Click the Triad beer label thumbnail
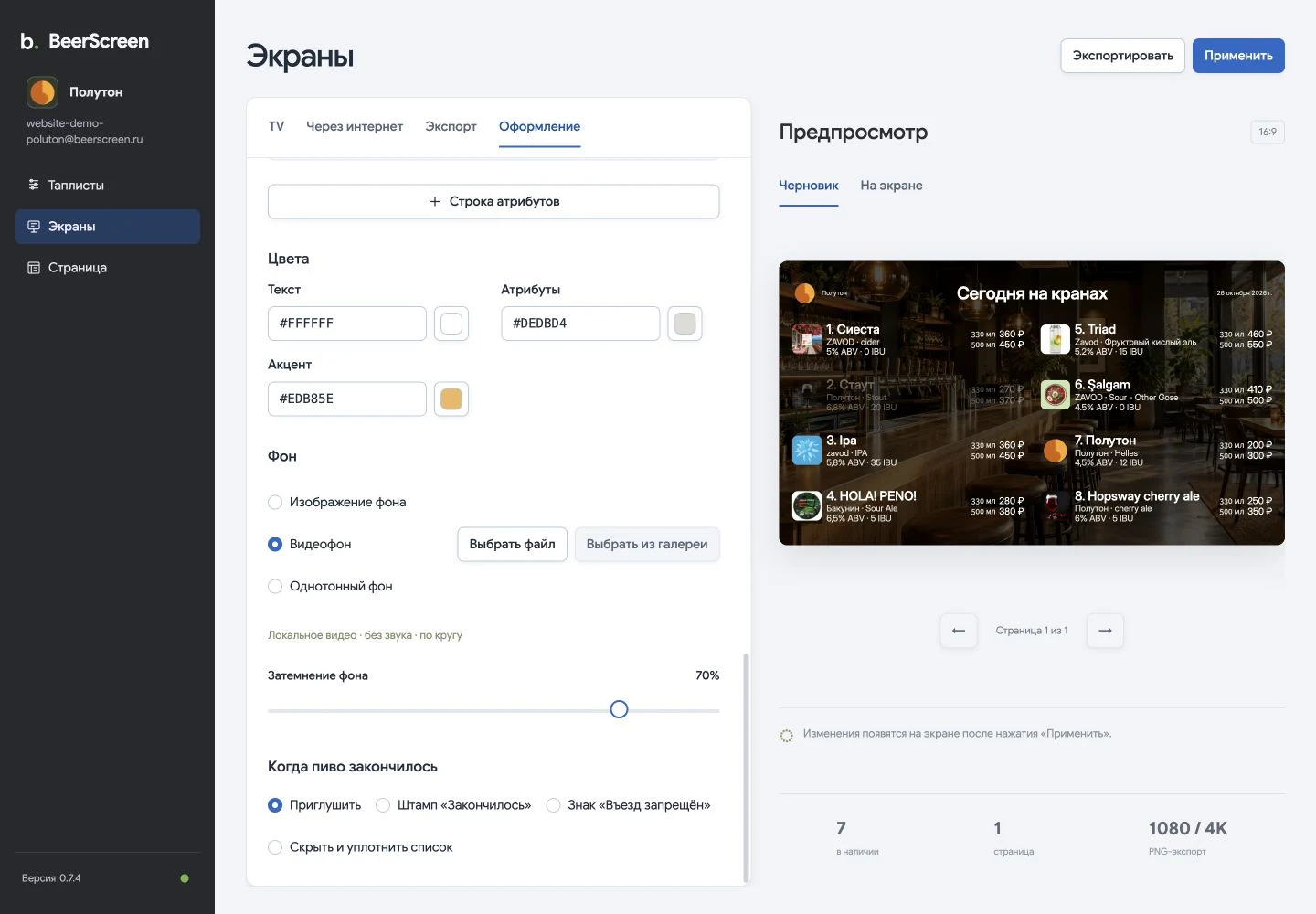Image resolution: width=1316 pixels, height=914 pixels. 1056,339
